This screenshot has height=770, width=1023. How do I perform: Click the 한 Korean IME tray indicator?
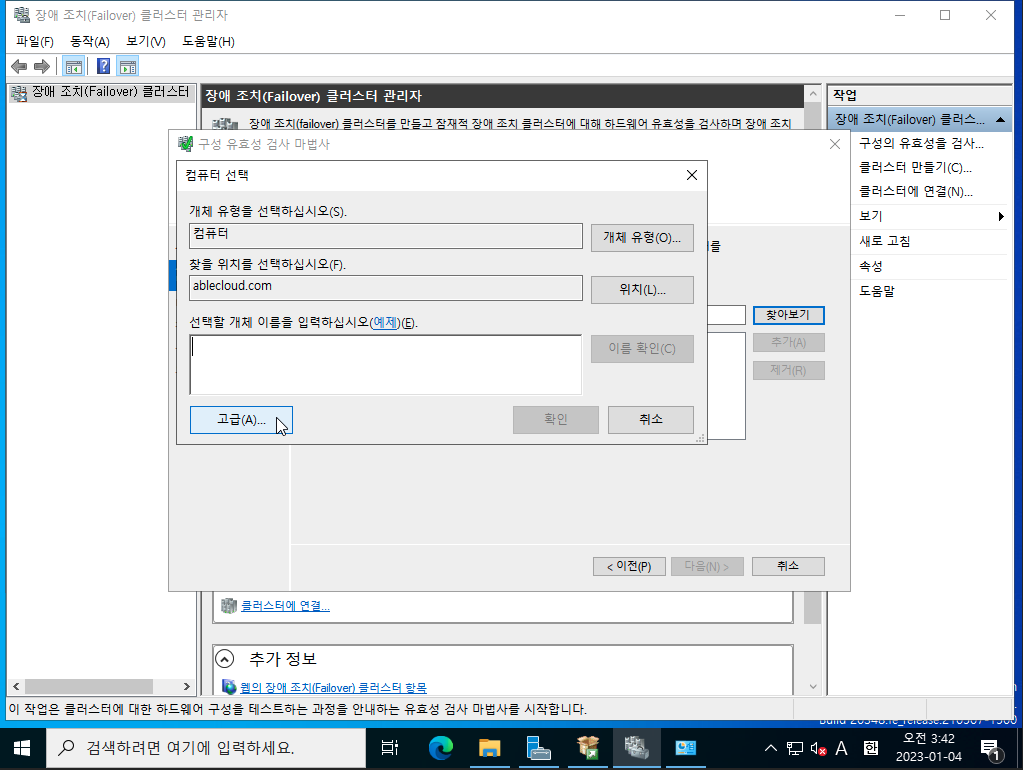coord(871,748)
